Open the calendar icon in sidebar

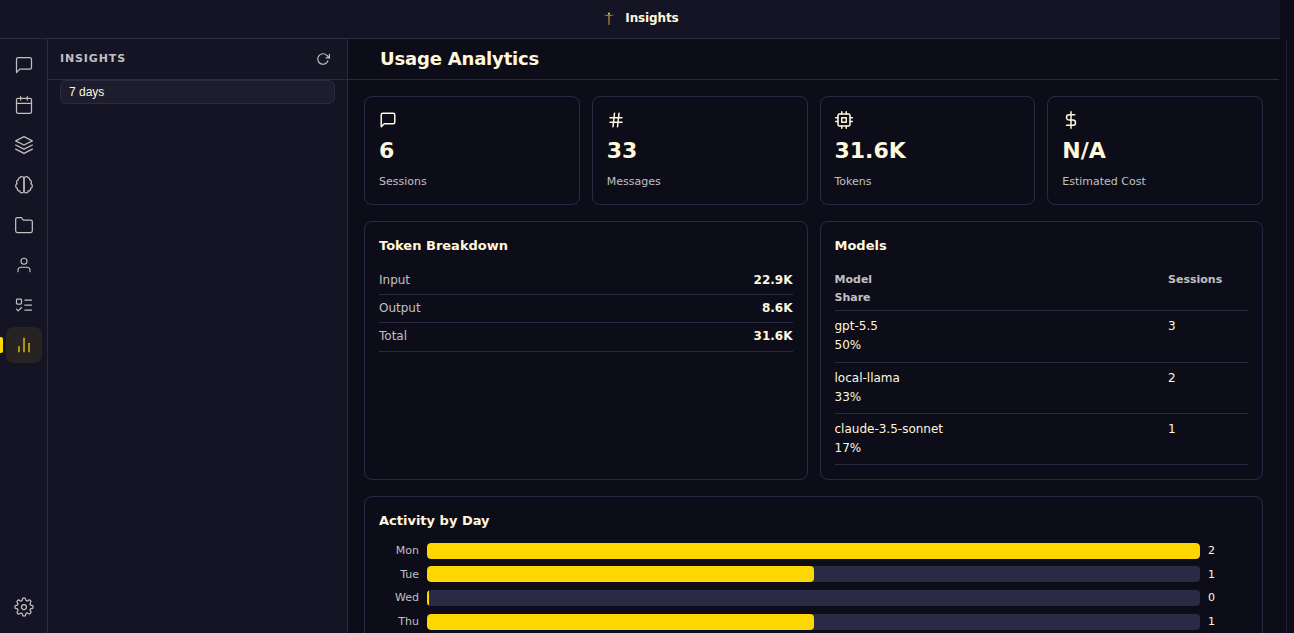(x=24, y=105)
